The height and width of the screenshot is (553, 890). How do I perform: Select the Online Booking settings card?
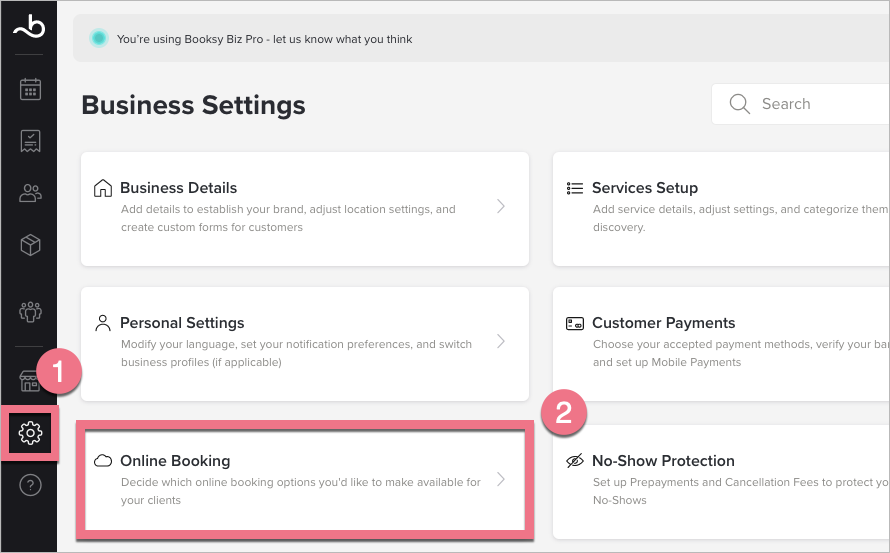coord(300,480)
